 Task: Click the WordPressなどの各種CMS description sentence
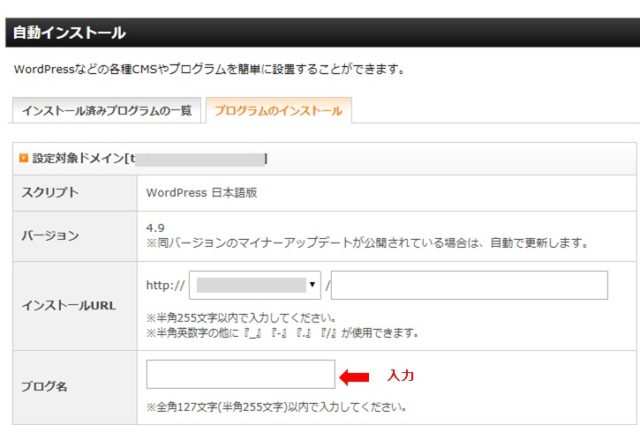point(209,70)
